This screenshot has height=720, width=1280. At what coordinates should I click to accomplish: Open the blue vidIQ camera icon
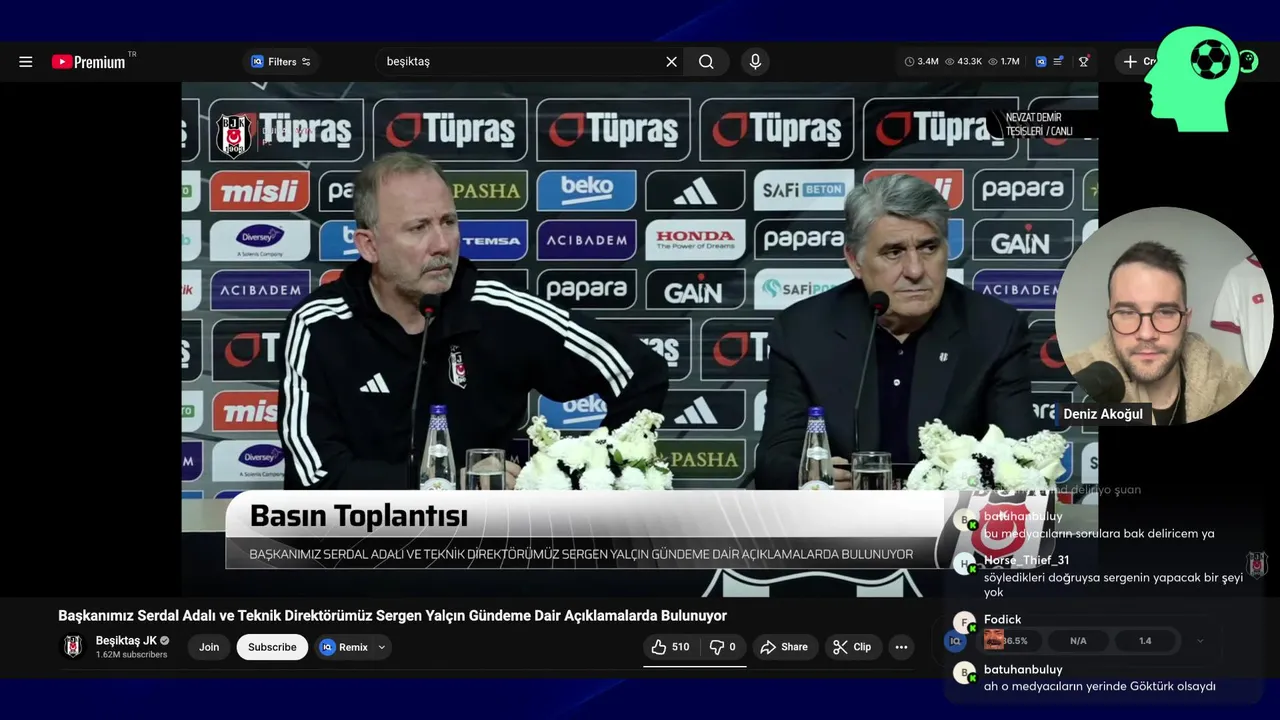[x=1041, y=62]
